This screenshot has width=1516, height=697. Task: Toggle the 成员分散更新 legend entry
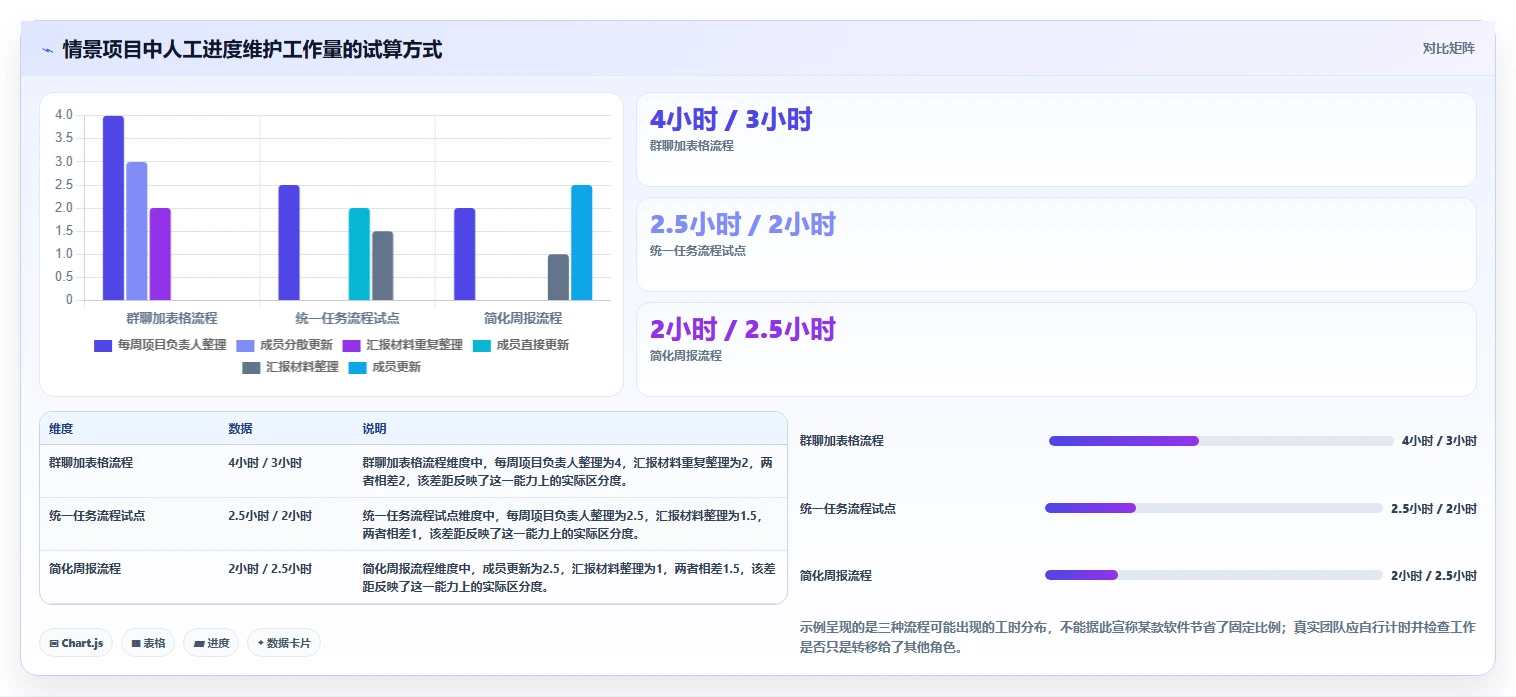click(284, 345)
